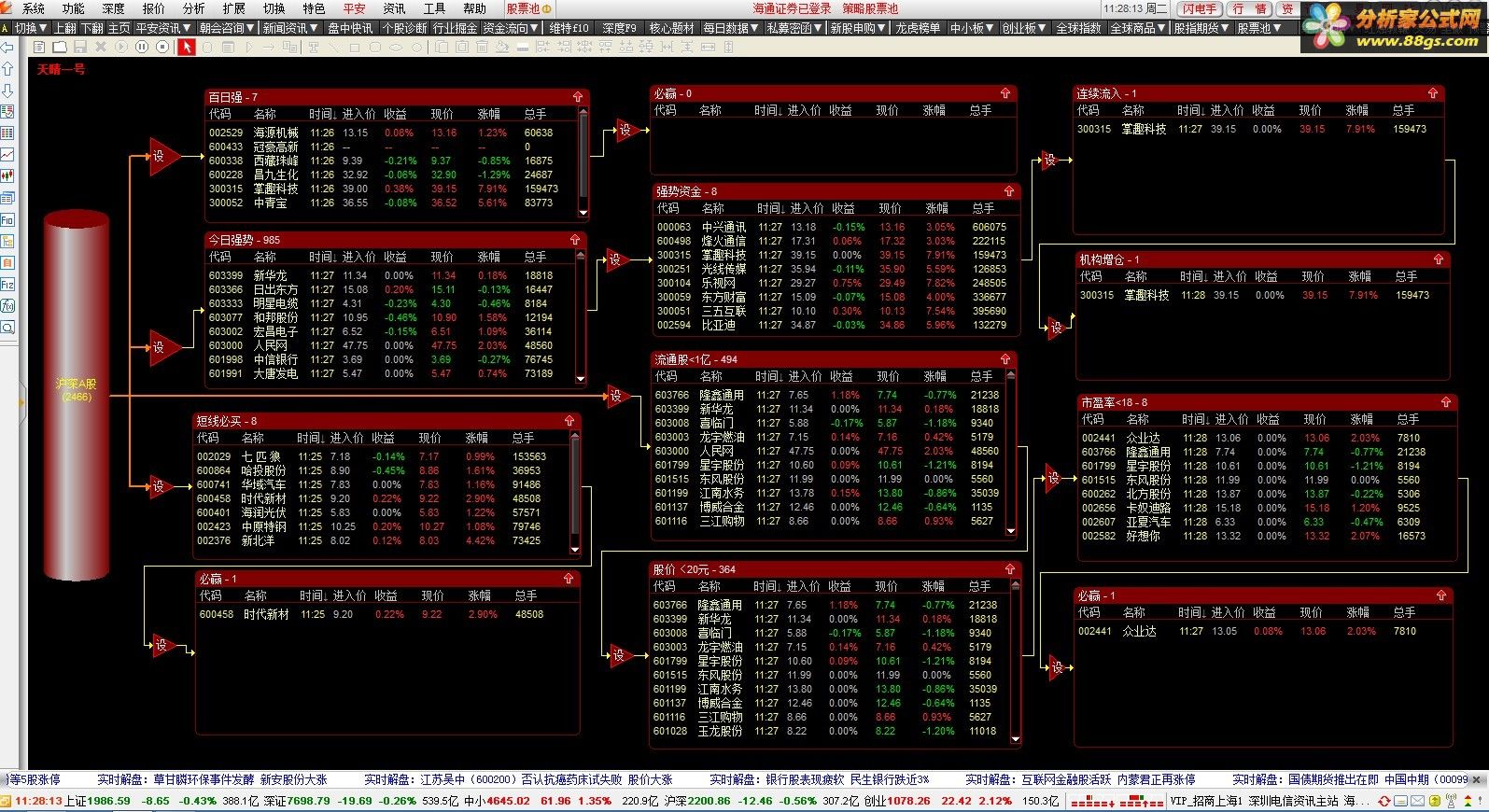Viewport: 1489px width, 812px height.
Task: Open the 系统 menu
Action: (33, 8)
